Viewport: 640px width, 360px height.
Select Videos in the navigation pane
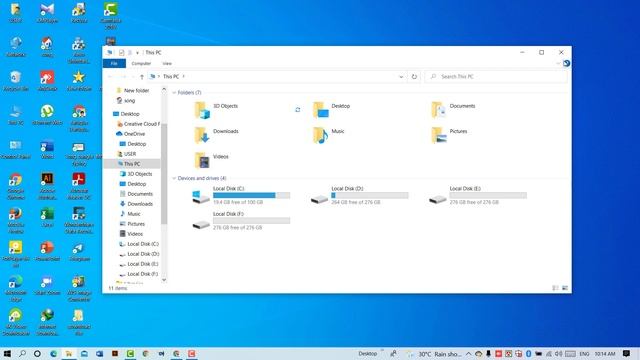click(131, 234)
